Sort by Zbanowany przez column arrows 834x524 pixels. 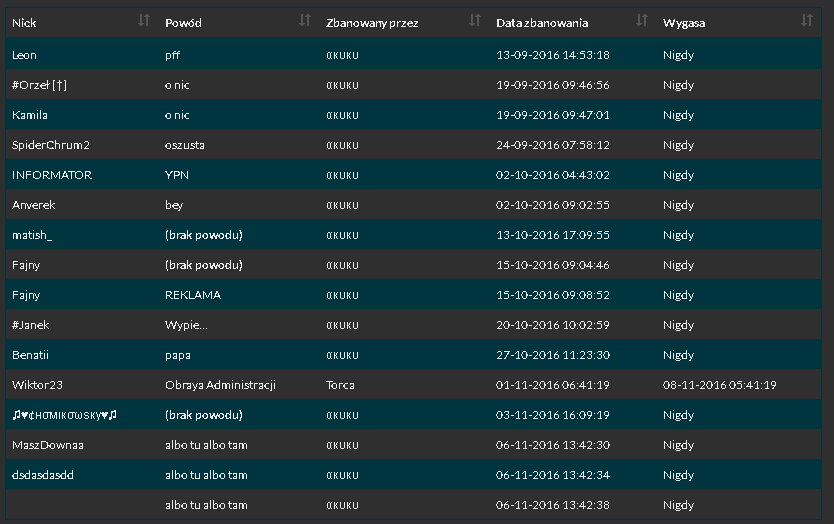click(x=475, y=21)
